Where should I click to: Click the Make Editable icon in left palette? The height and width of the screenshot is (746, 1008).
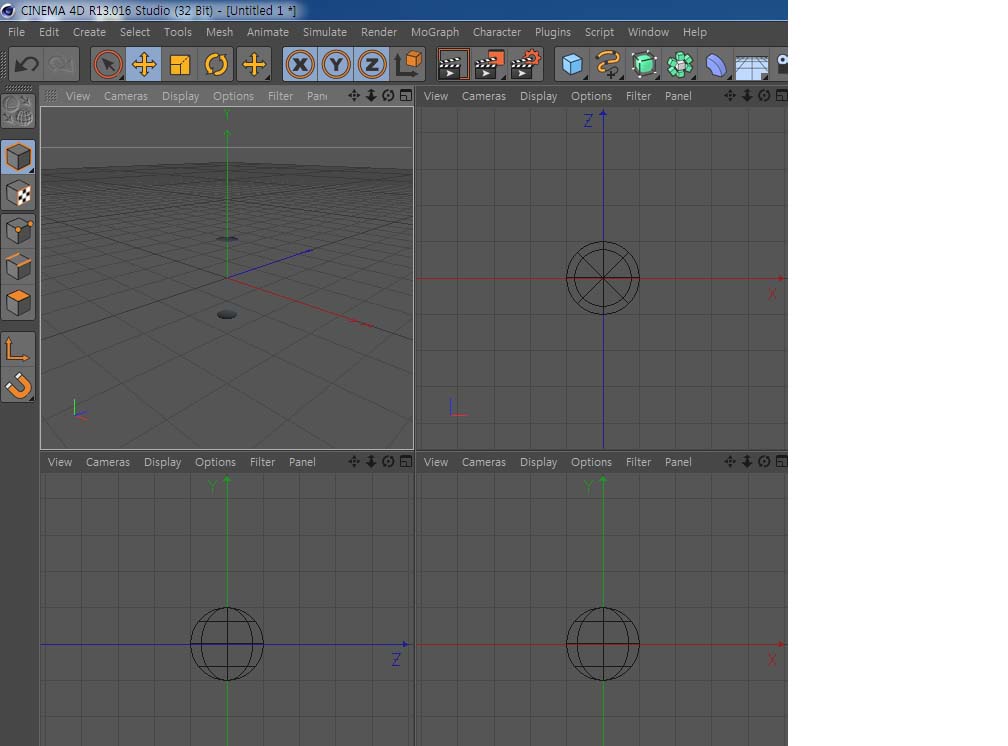pyautogui.click(x=18, y=111)
